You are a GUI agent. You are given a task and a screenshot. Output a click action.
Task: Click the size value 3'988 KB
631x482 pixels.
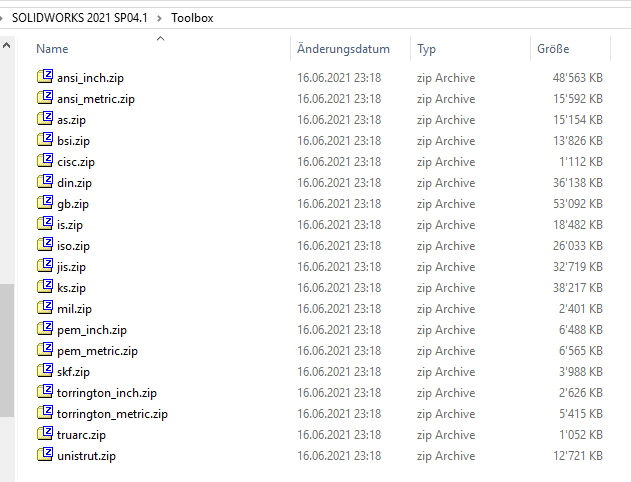tap(581, 372)
